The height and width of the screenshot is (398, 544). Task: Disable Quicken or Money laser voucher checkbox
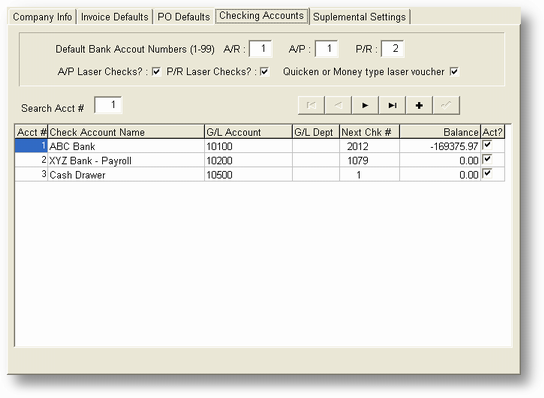(454, 71)
